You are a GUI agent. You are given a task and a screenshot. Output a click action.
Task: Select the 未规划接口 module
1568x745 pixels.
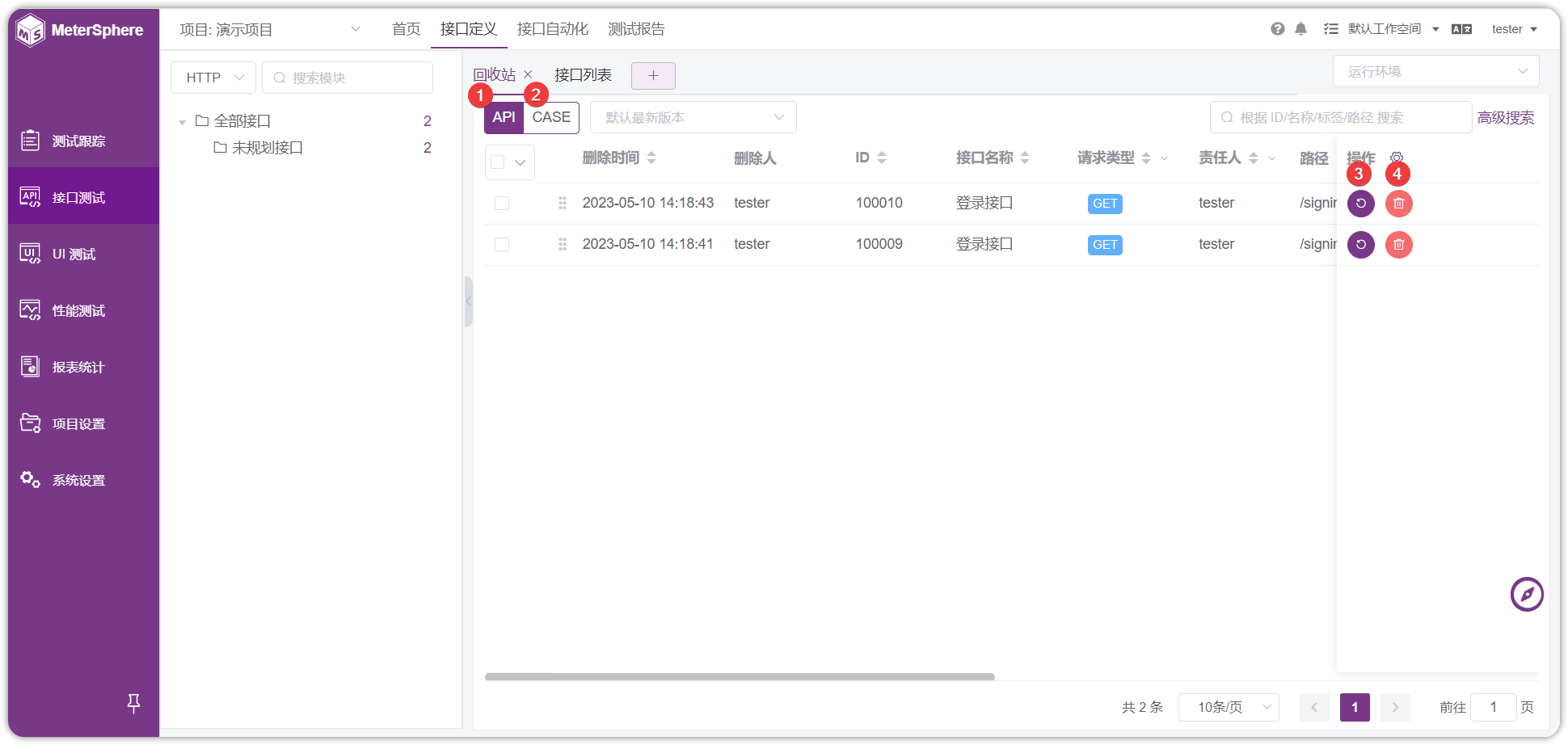pos(268,148)
